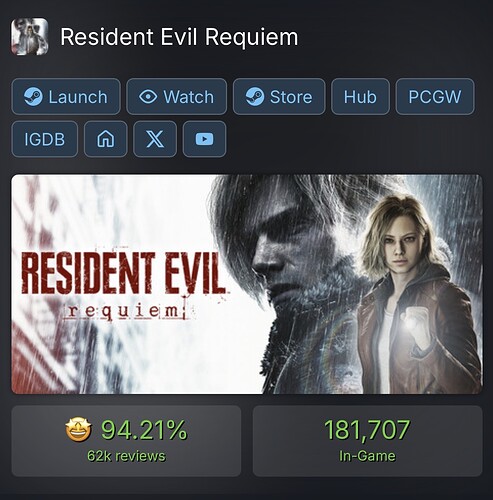Click the Steam logo on the Launch button
Screen dimensions: 493x500
coord(33,97)
